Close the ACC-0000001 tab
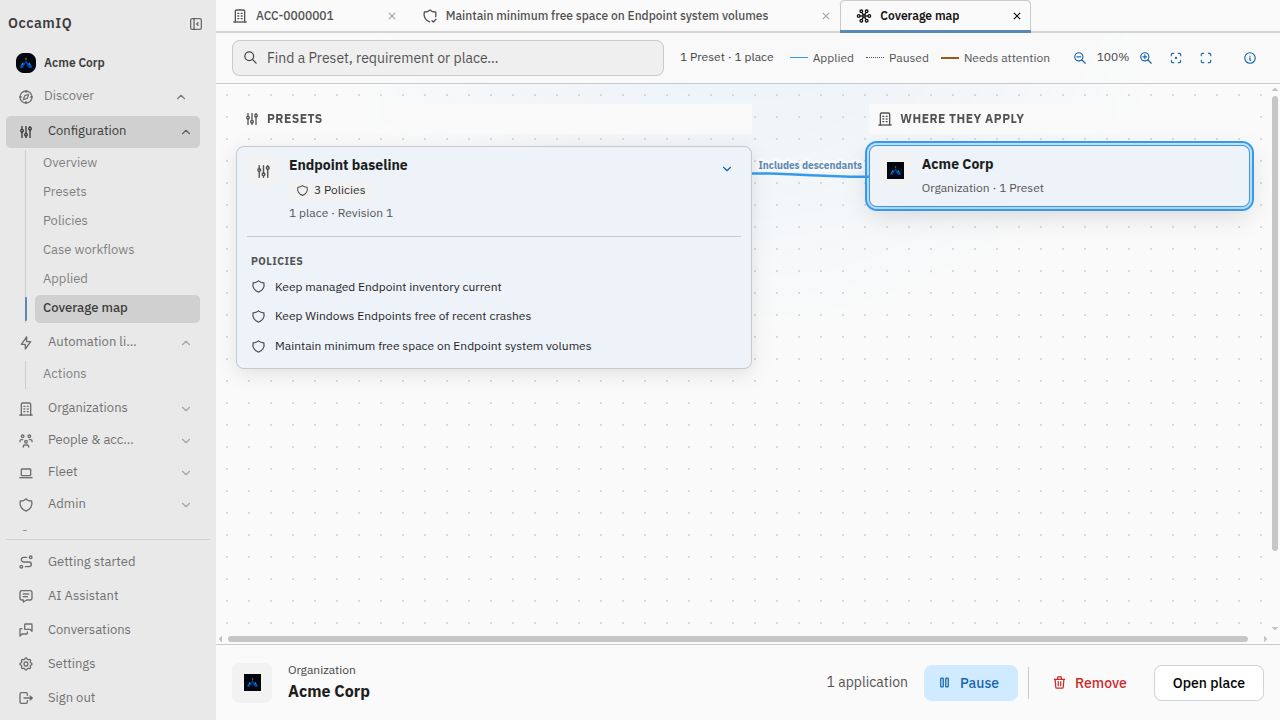This screenshot has width=1280, height=720. [392, 16]
